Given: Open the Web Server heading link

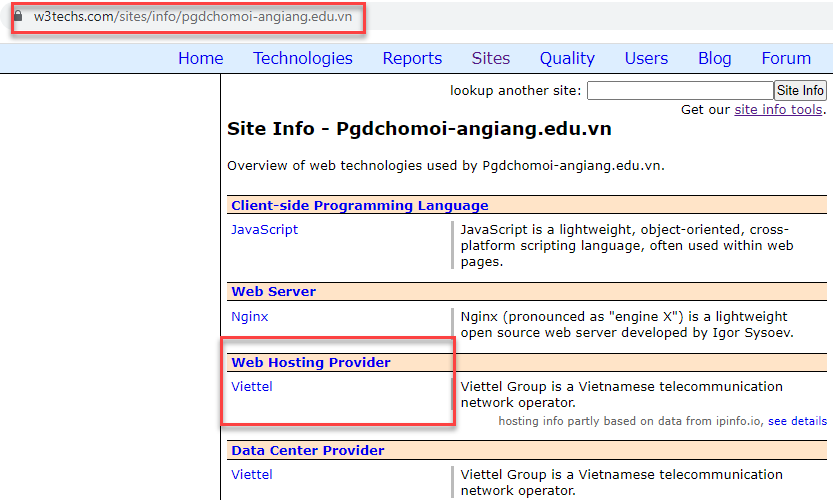Looking at the screenshot, I should [x=274, y=291].
